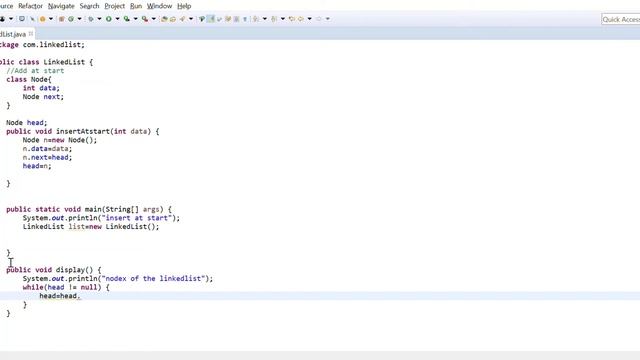Screen dimensions: 640x360
Task: Open the Refactor menu
Action: (x=30, y=6)
